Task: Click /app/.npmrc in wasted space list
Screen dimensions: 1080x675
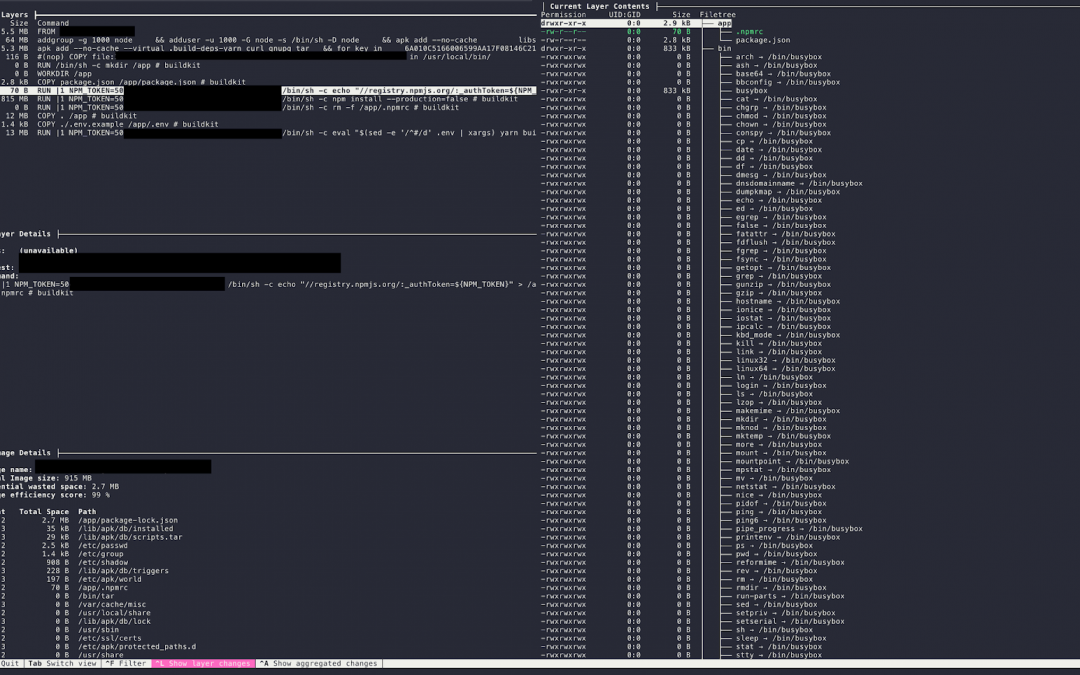Action: click(102, 588)
